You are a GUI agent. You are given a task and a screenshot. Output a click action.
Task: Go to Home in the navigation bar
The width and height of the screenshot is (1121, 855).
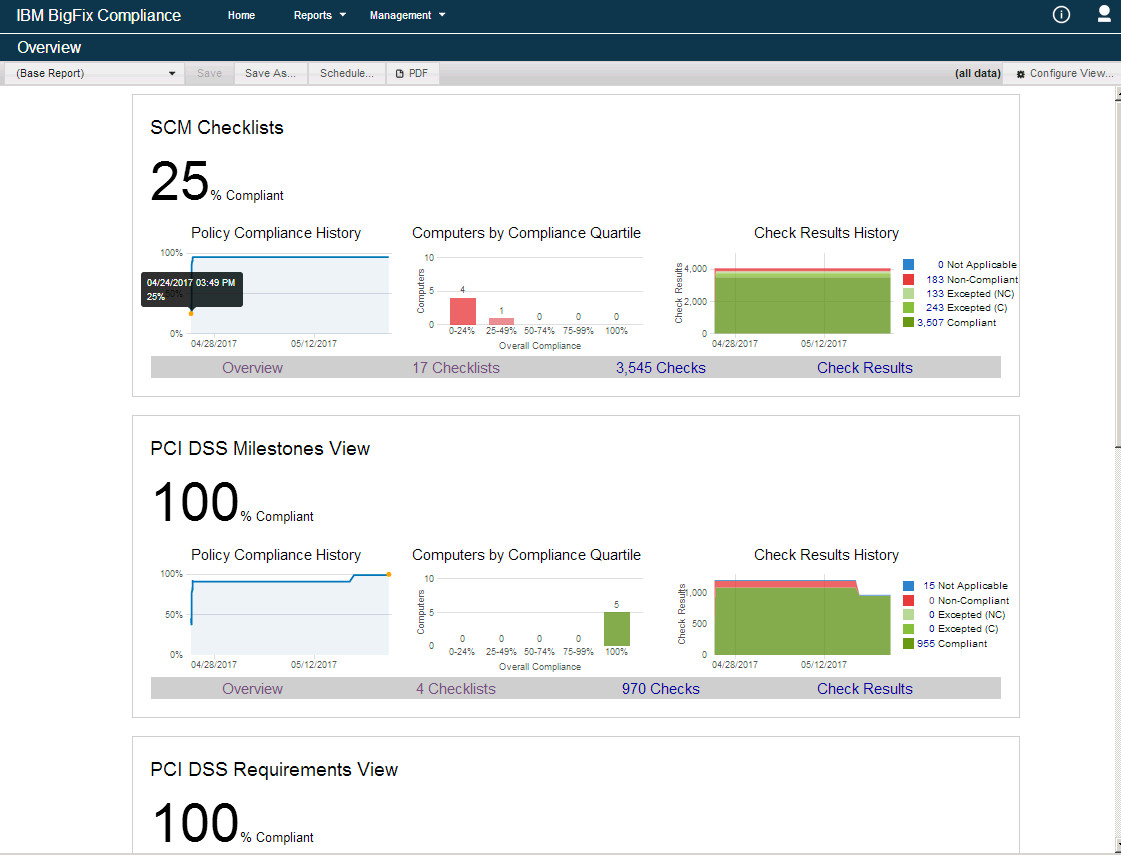(241, 15)
